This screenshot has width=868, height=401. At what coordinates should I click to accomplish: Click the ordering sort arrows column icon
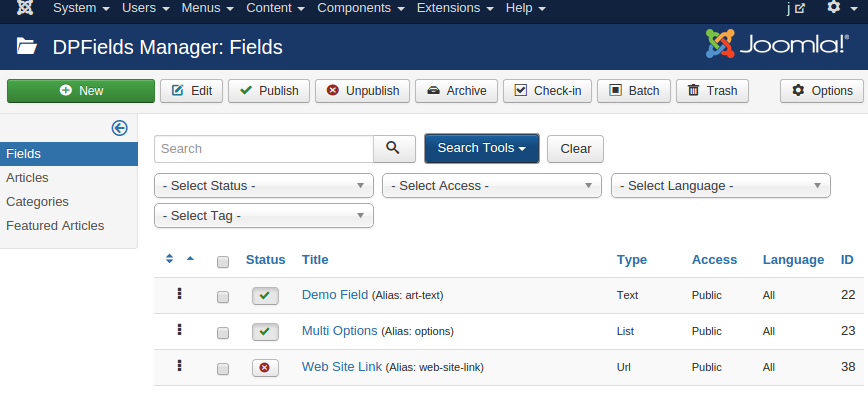170,259
